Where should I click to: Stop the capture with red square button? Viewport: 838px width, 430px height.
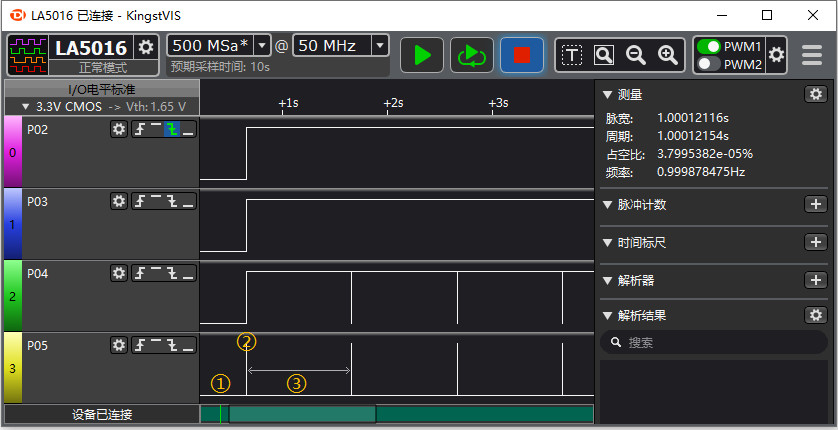point(521,55)
